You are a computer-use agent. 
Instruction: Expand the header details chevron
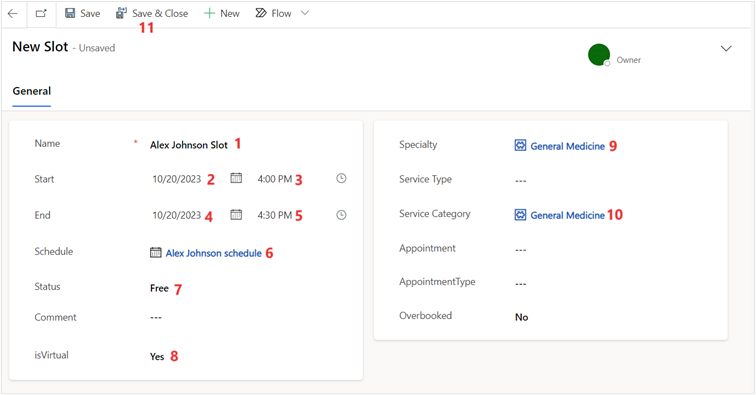coord(726,49)
